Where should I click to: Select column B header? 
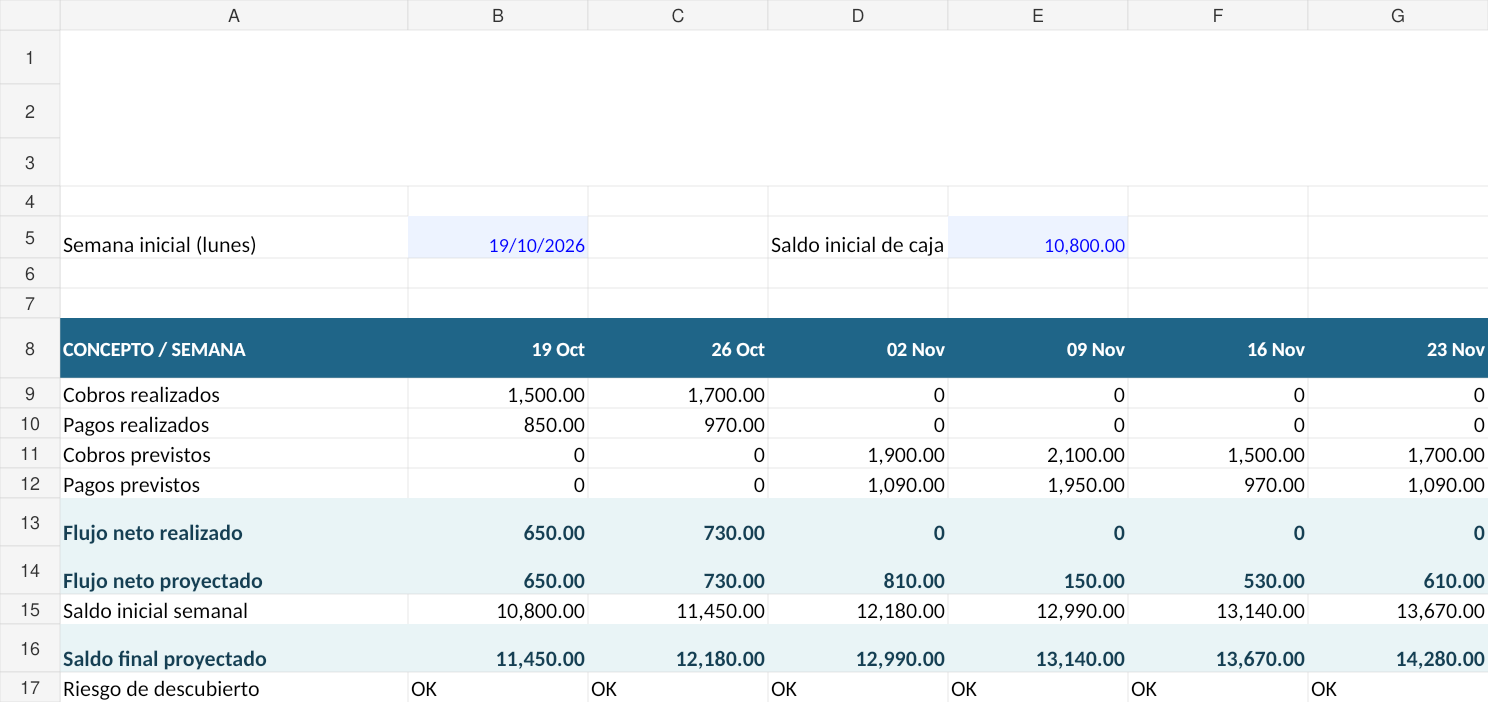point(498,15)
